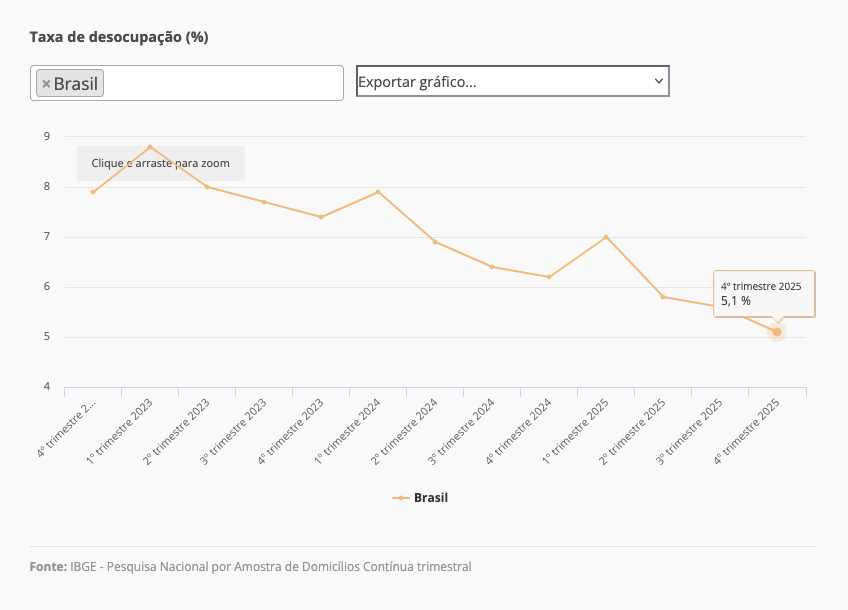The width and height of the screenshot is (848, 610).
Task: Select the 1º trimestre 2023 peak data point
Action: (150, 147)
